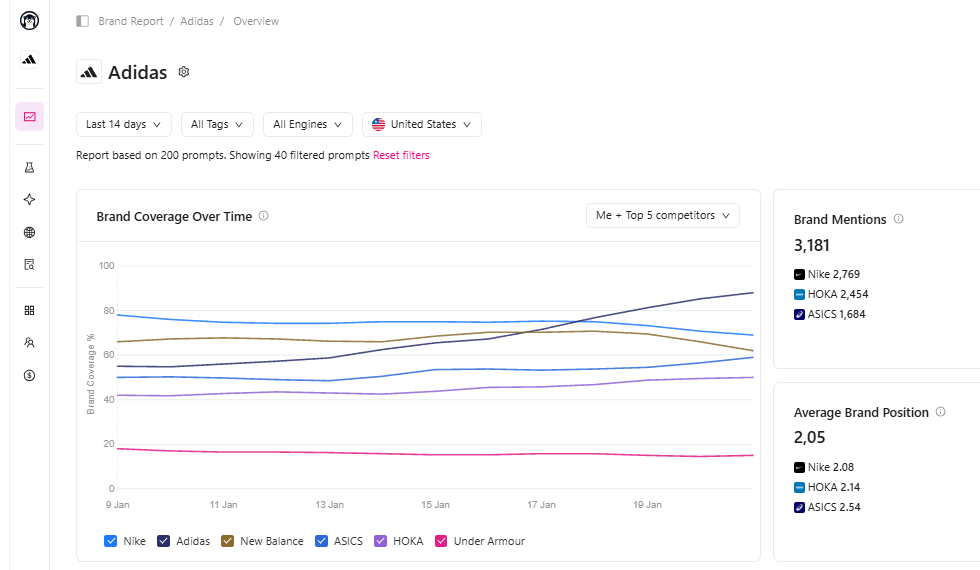Open Adidas brand settings gear

(184, 72)
